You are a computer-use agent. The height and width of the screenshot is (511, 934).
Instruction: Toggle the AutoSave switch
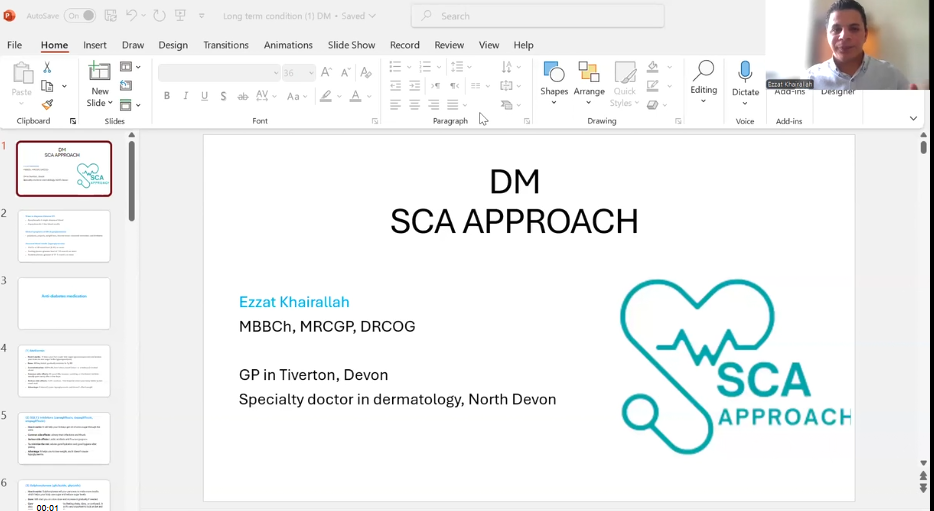[x=80, y=16]
